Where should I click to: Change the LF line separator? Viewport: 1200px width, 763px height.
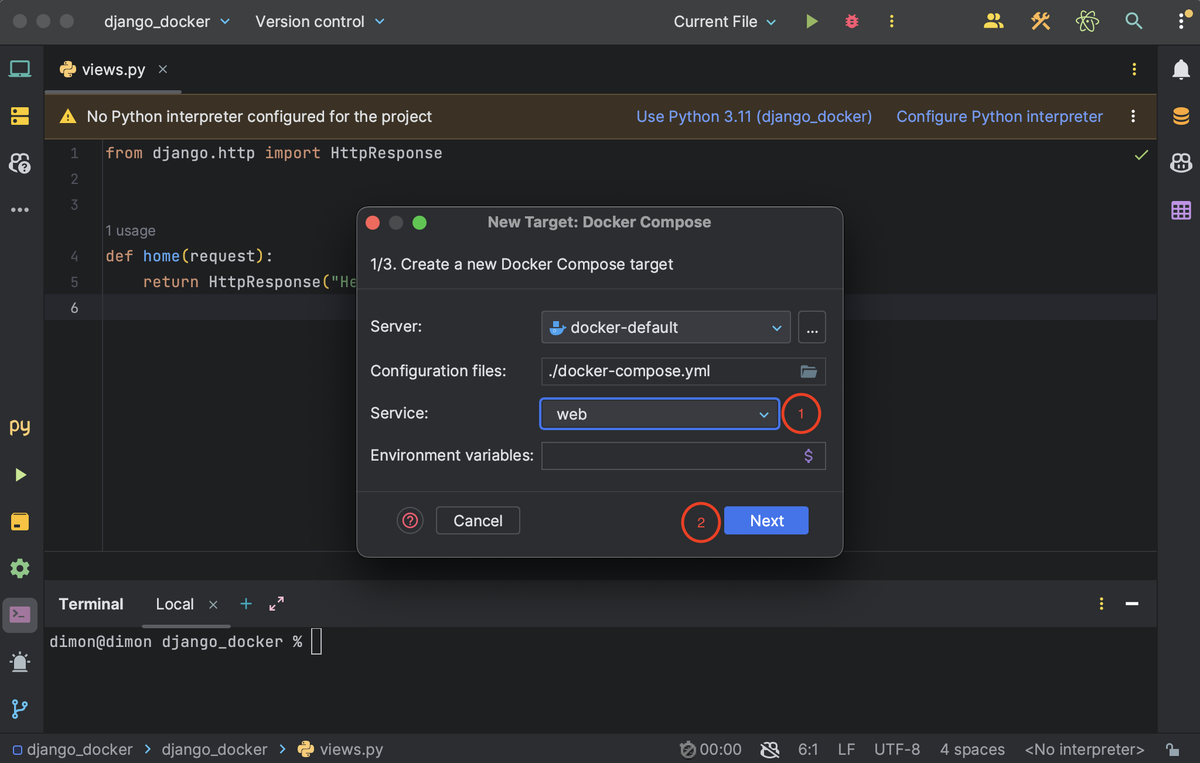point(846,749)
